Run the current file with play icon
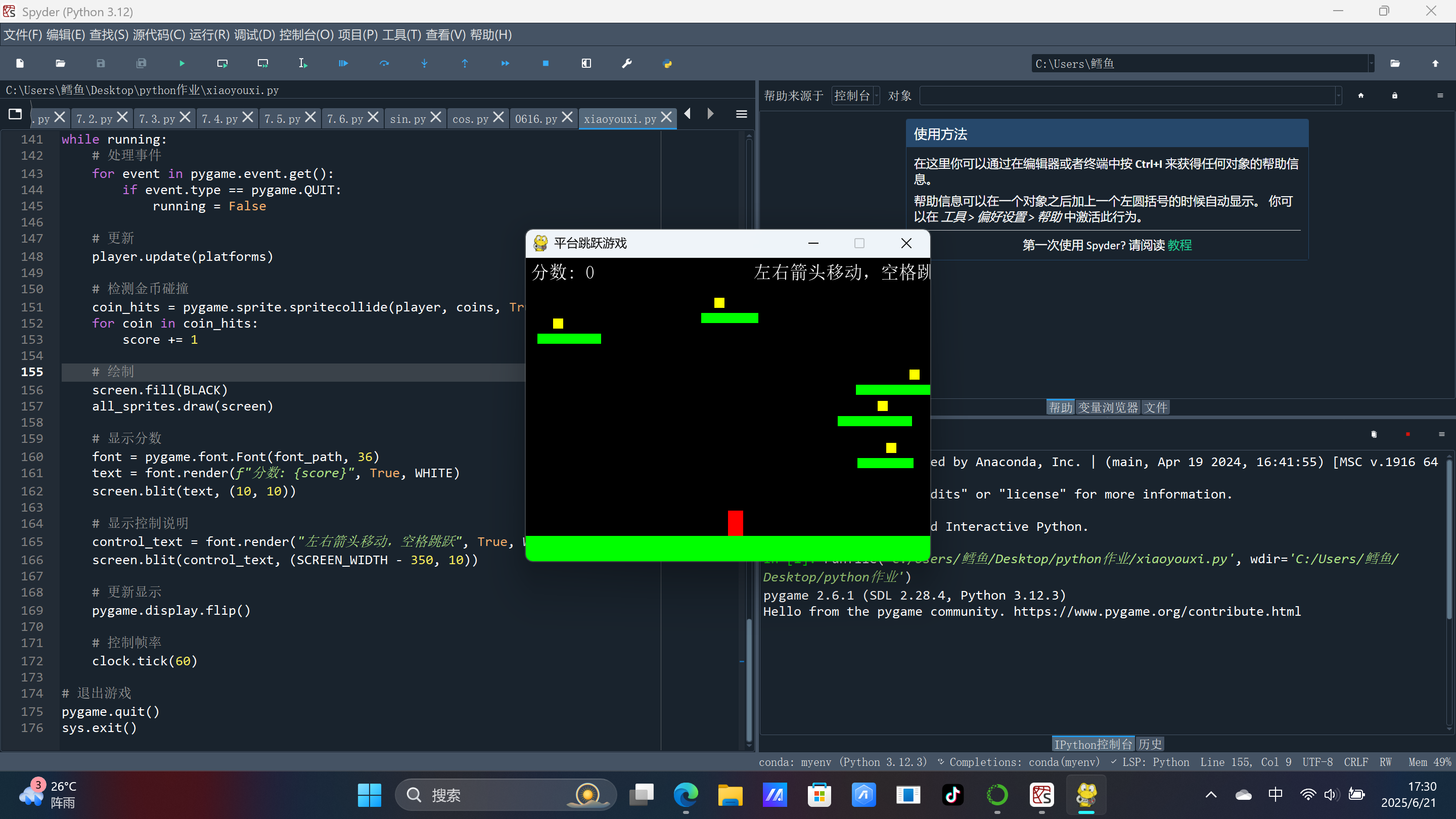Screen dimensions: 1456x819 coord(181,63)
